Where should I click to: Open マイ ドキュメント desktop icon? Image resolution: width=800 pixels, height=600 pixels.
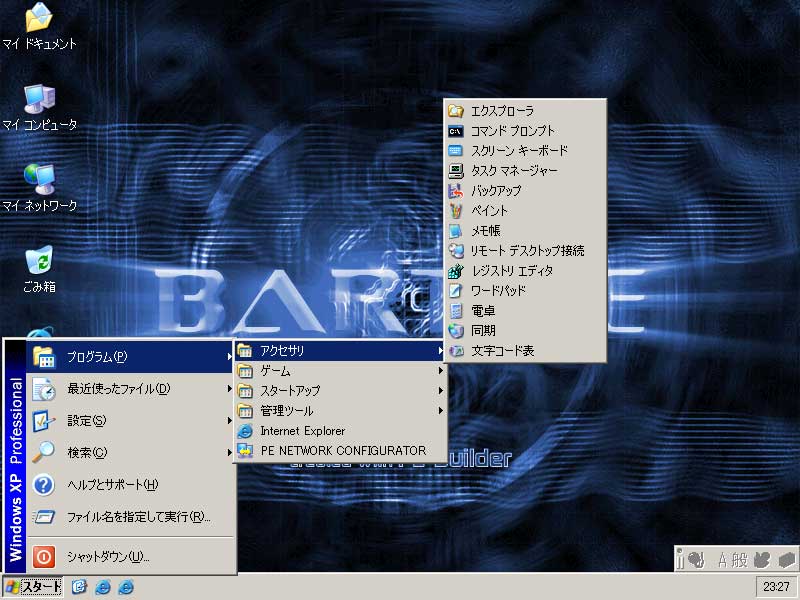pyautogui.click(x=39, y=17)
